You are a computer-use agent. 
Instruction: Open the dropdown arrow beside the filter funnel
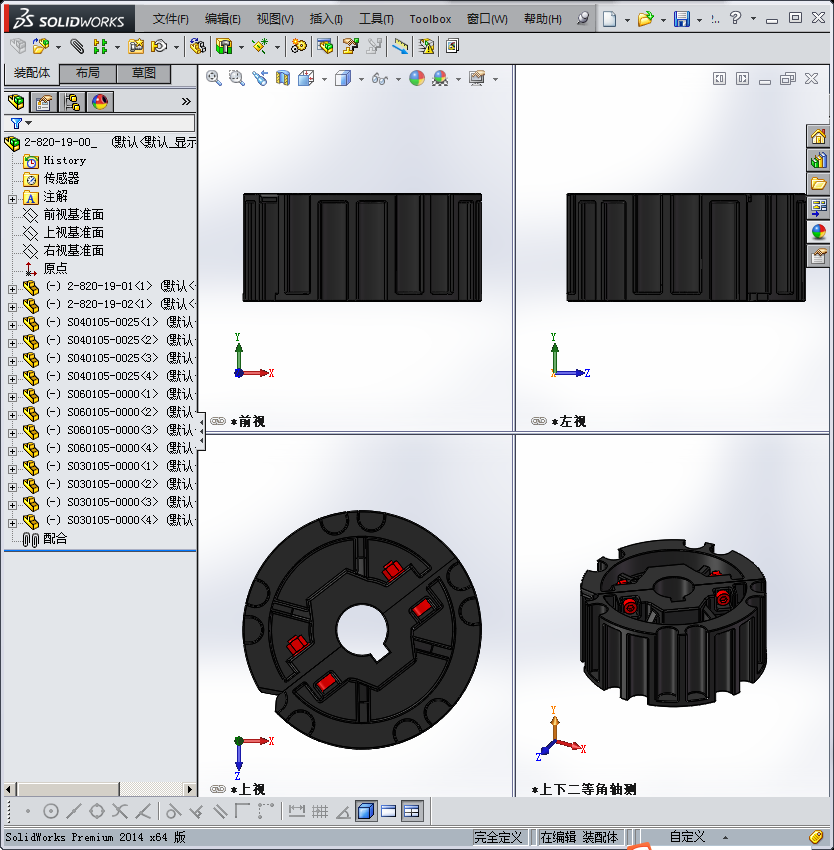29,123
